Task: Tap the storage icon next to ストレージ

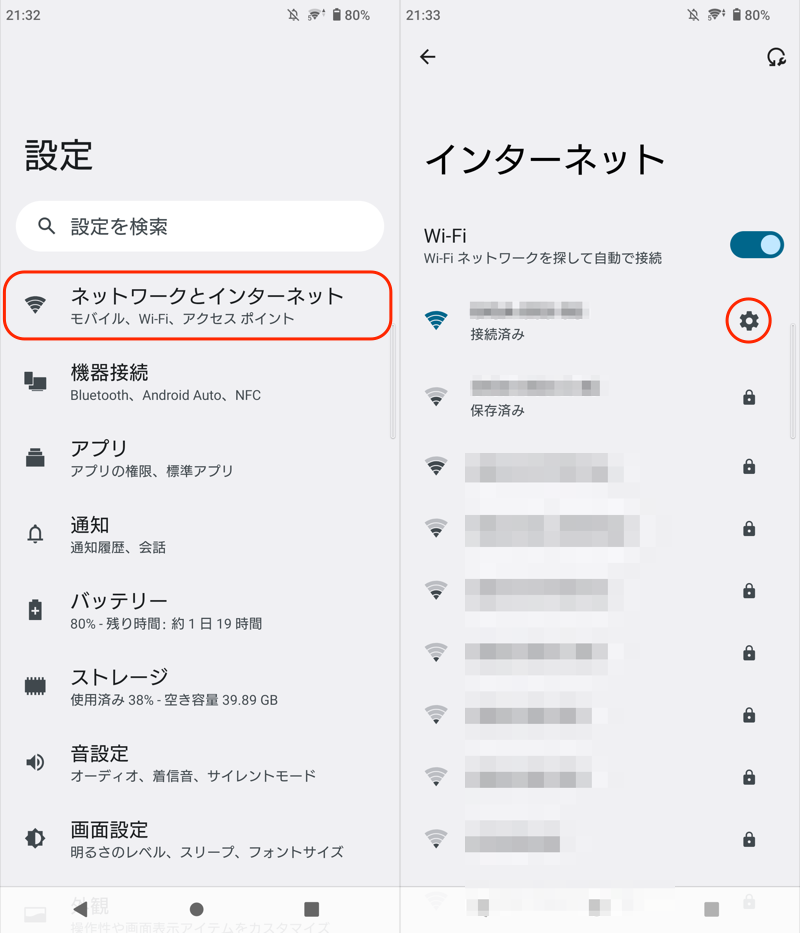Action: [36, 686]
